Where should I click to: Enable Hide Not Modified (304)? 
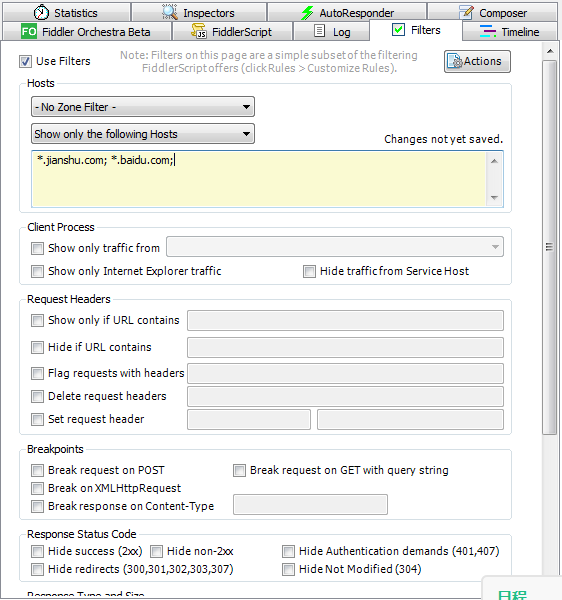[x=288, y=569]
